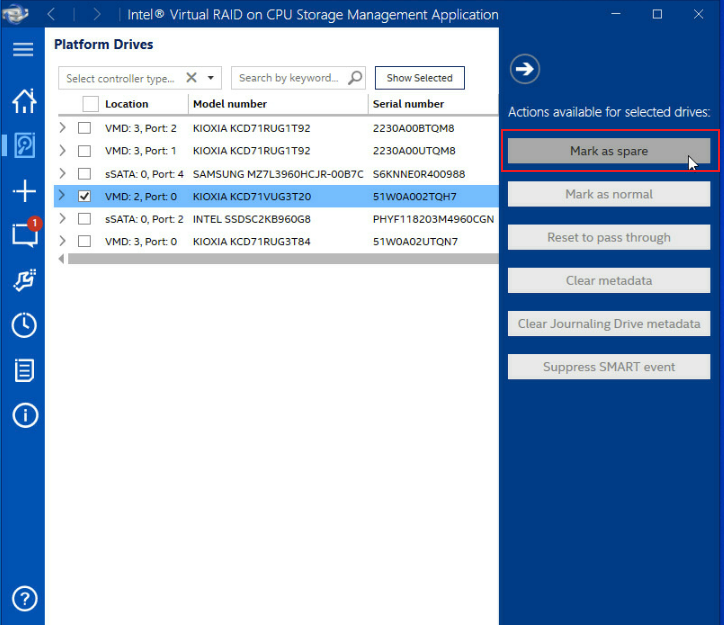This screenshot has height=625, width=724.
Task: Expand the sSATA: 0, Port: 4 row
Action: click(x=63, y=173)
